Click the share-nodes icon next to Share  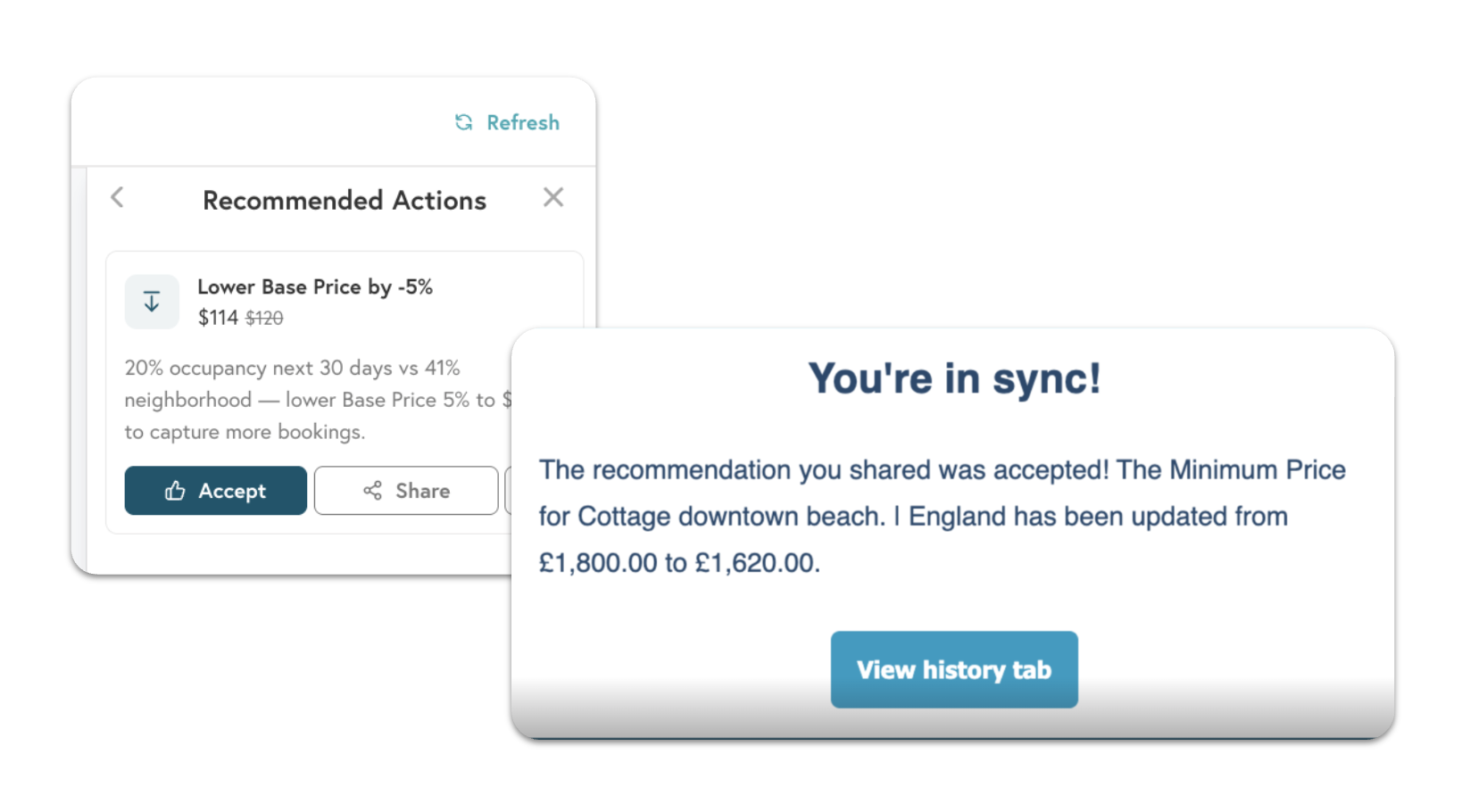375,490
